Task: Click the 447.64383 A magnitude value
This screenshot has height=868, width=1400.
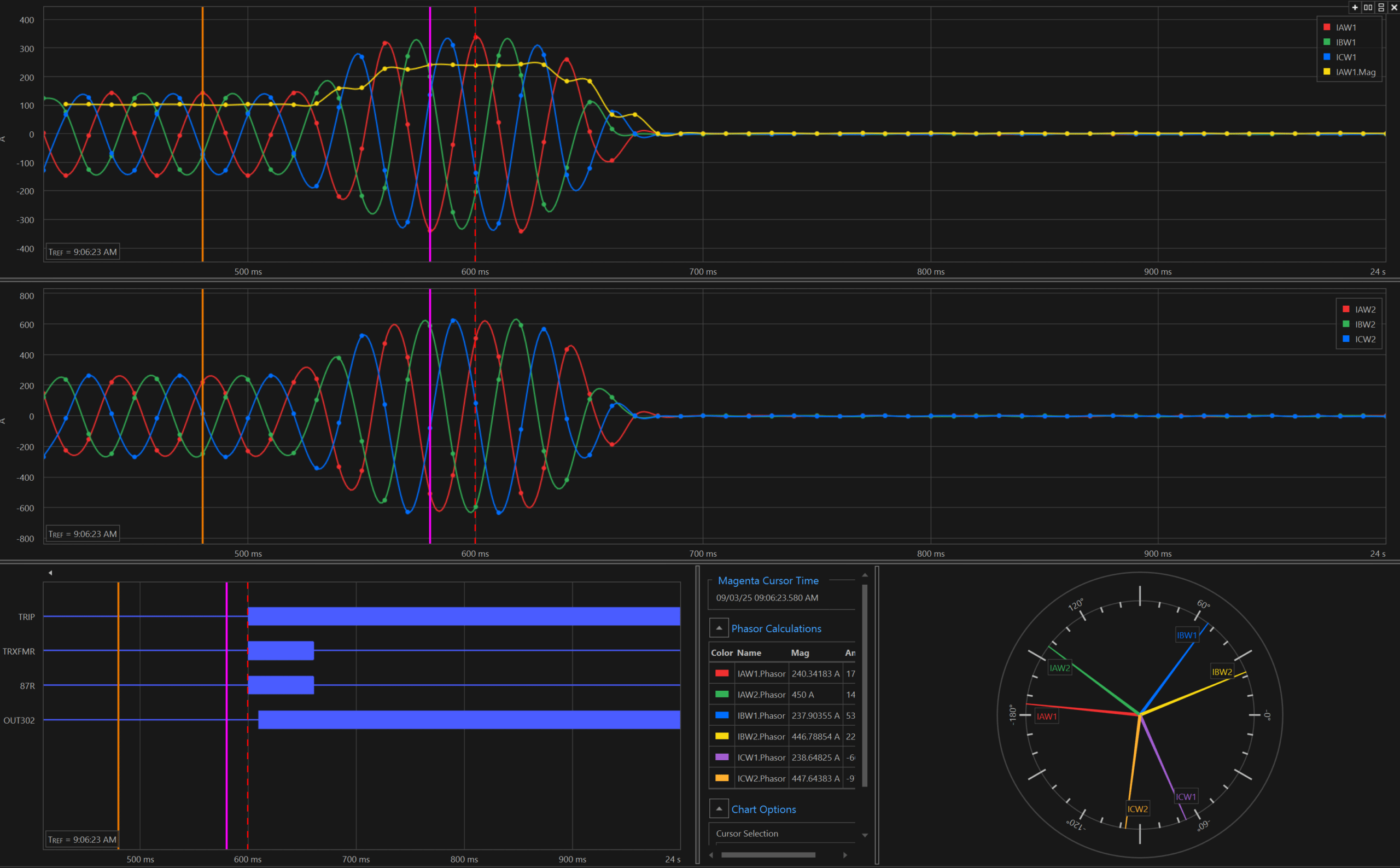Action: click(815, 778)
